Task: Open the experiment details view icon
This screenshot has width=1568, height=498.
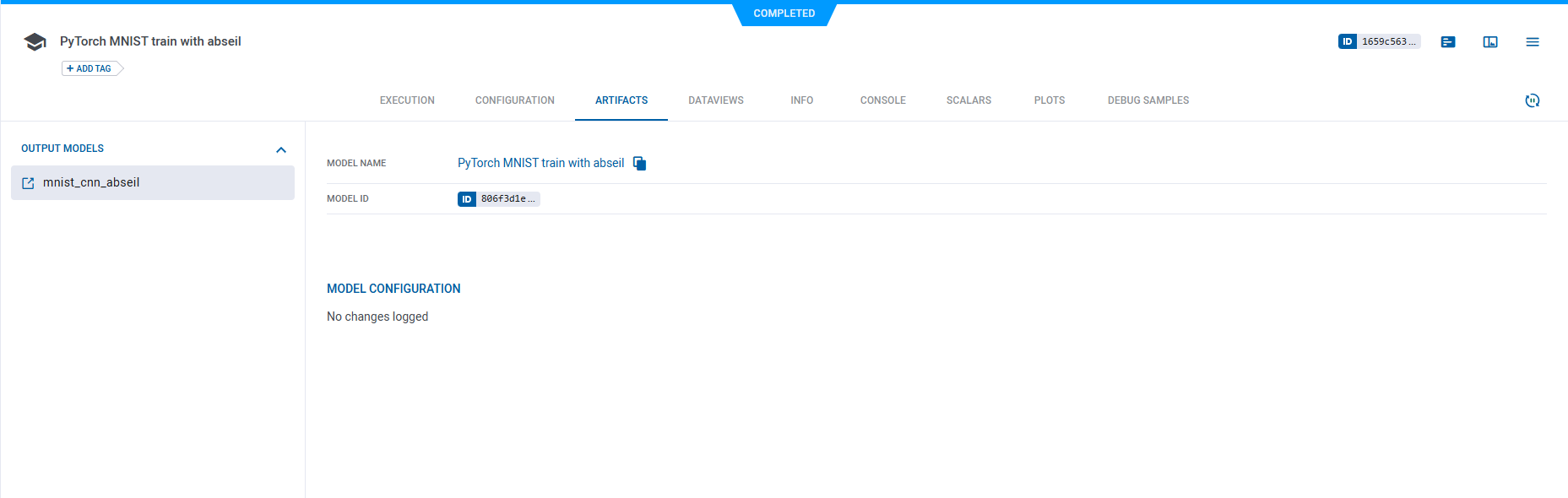Action: click(1448, 42)
